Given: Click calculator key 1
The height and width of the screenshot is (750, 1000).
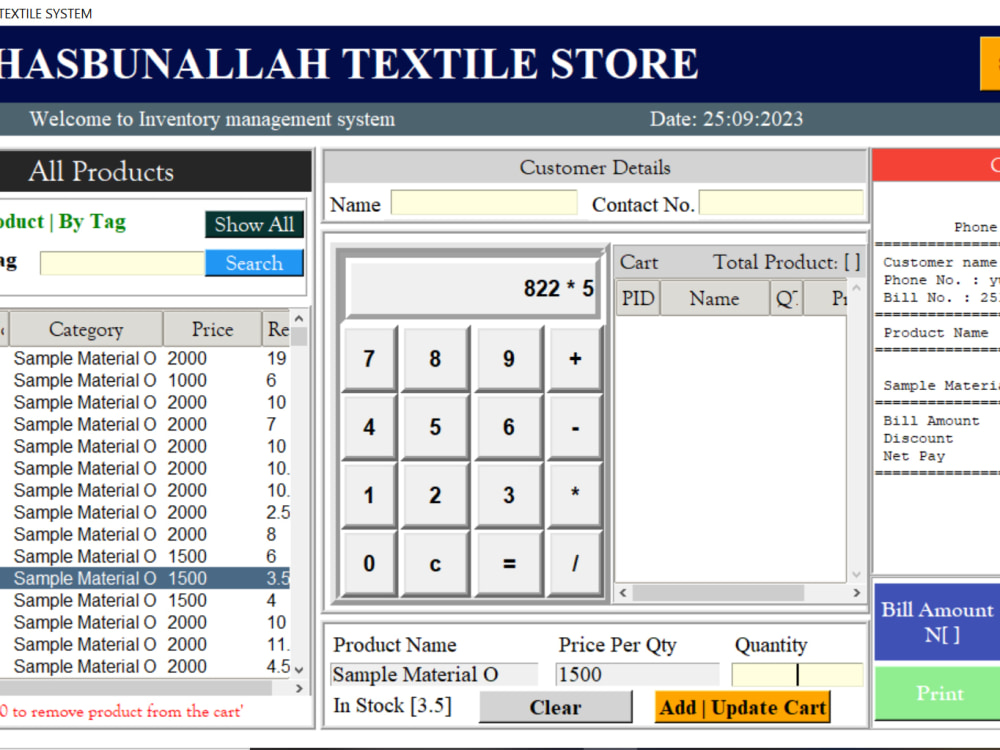Looking at the screenshot, I should point(369,495).
